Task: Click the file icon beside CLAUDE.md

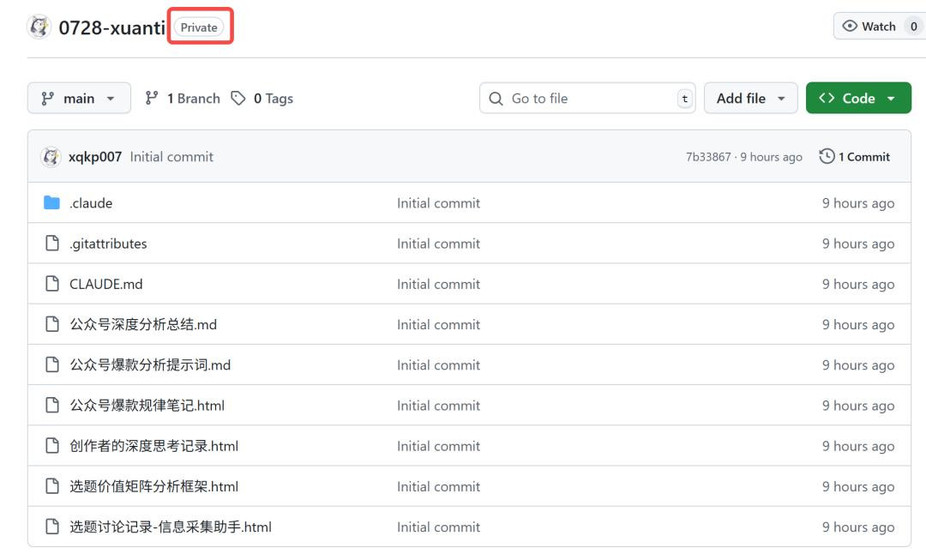Action: tap(52, 284)
